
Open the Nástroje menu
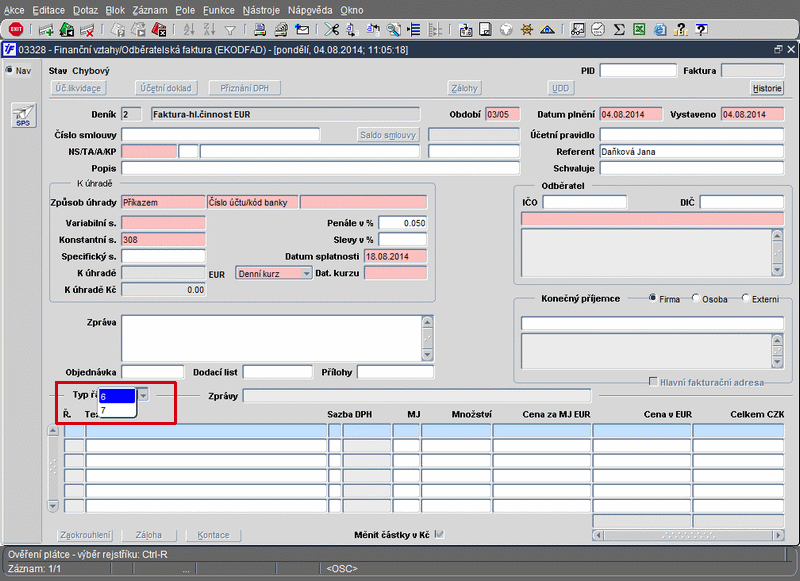click(x=260, y=9)
